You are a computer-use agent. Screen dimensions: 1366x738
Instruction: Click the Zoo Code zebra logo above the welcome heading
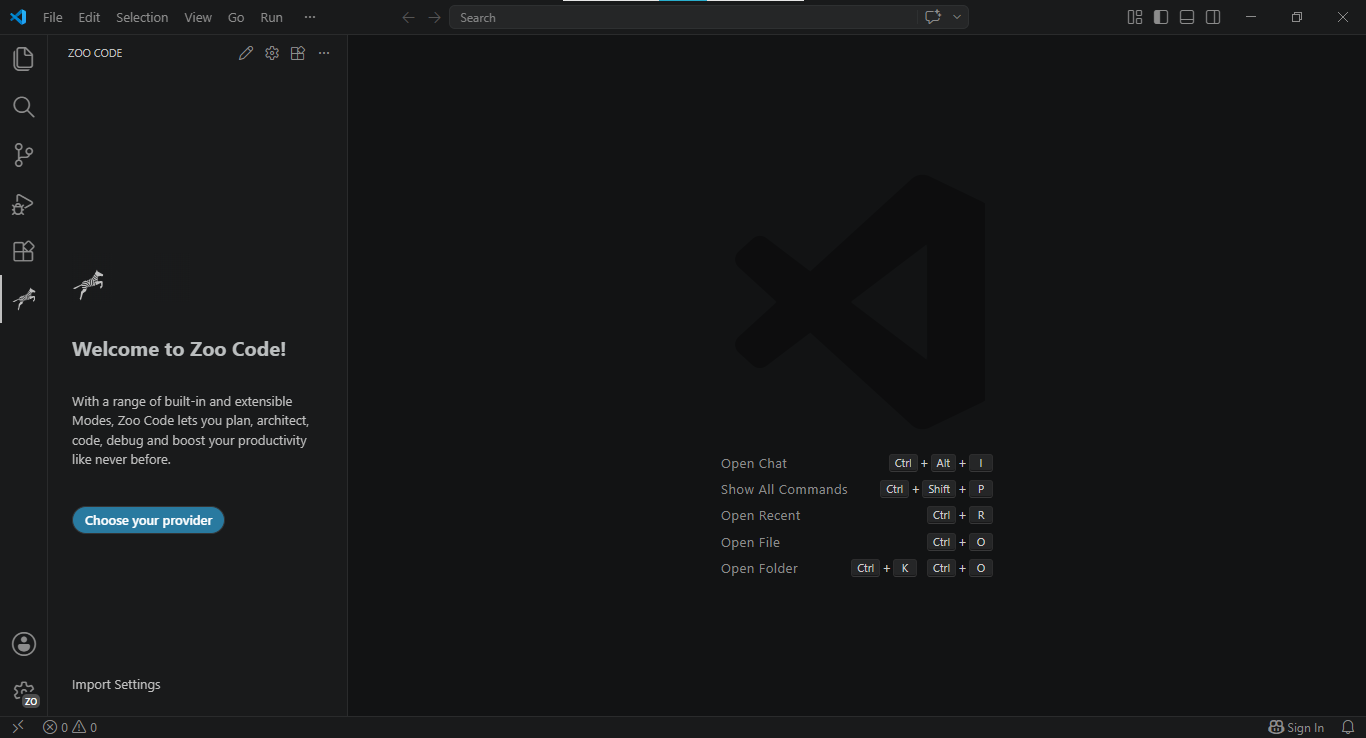coord(88,285)
